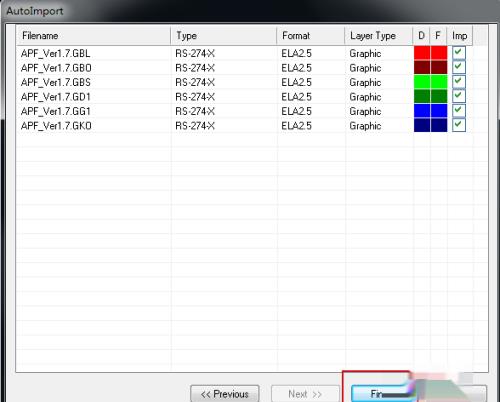Click ELA2.5 format of APF_Ver1.7.GKO
The width and height of the screenshot is (500, 402).
296,126
